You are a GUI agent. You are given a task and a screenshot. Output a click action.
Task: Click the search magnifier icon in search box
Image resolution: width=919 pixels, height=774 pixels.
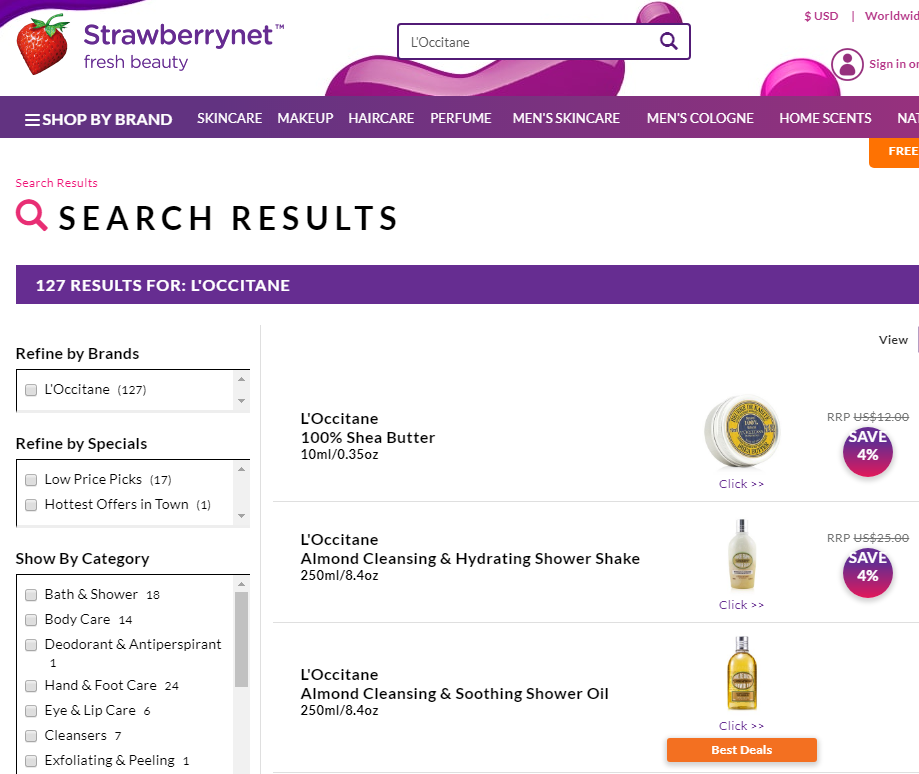pos(668,42)
